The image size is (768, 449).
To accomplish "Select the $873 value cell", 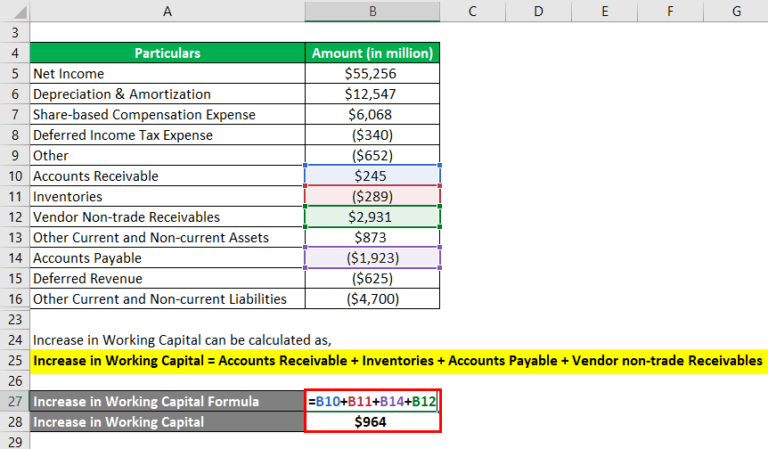I will 372,237.
